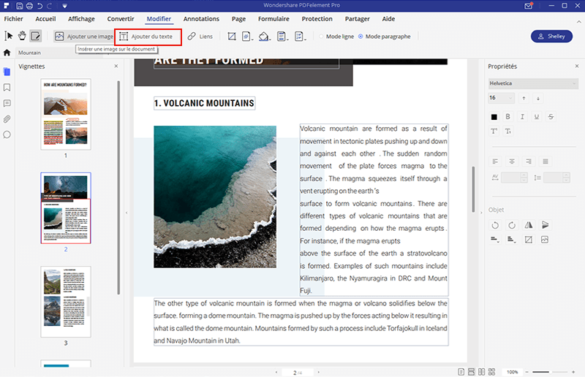Open the bookmarks panel icon
This screenshot has width=585, height=377.
click(7, 87)
